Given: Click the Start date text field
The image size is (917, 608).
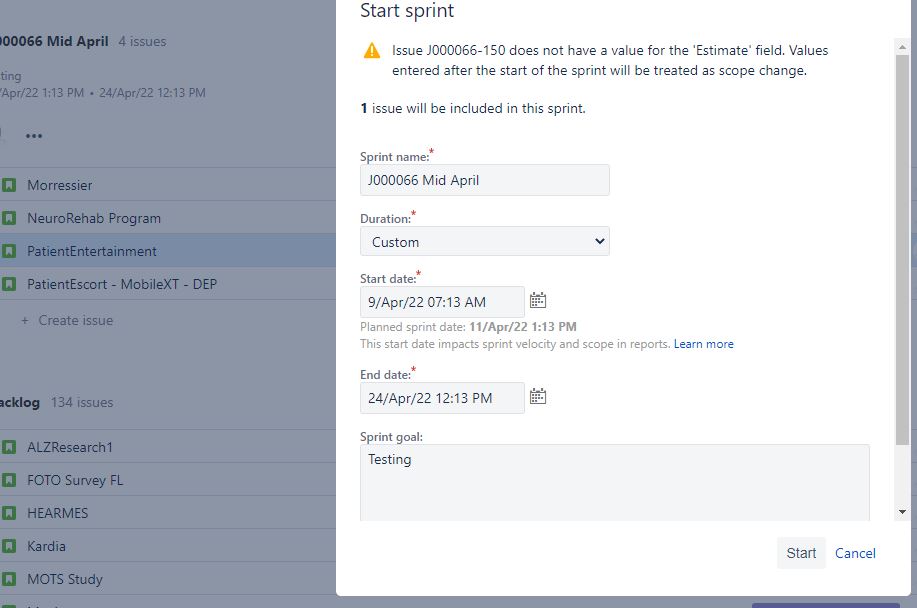Looking at the screenshot, I should [x=442, y=302].
